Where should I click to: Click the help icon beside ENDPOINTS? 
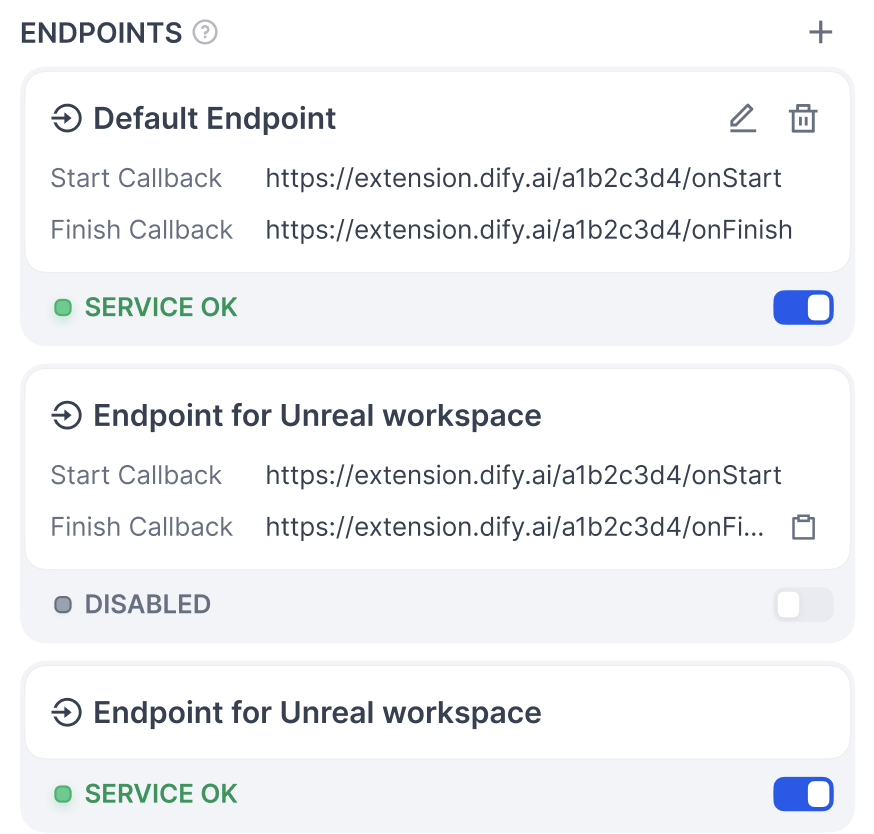(205, 33)
